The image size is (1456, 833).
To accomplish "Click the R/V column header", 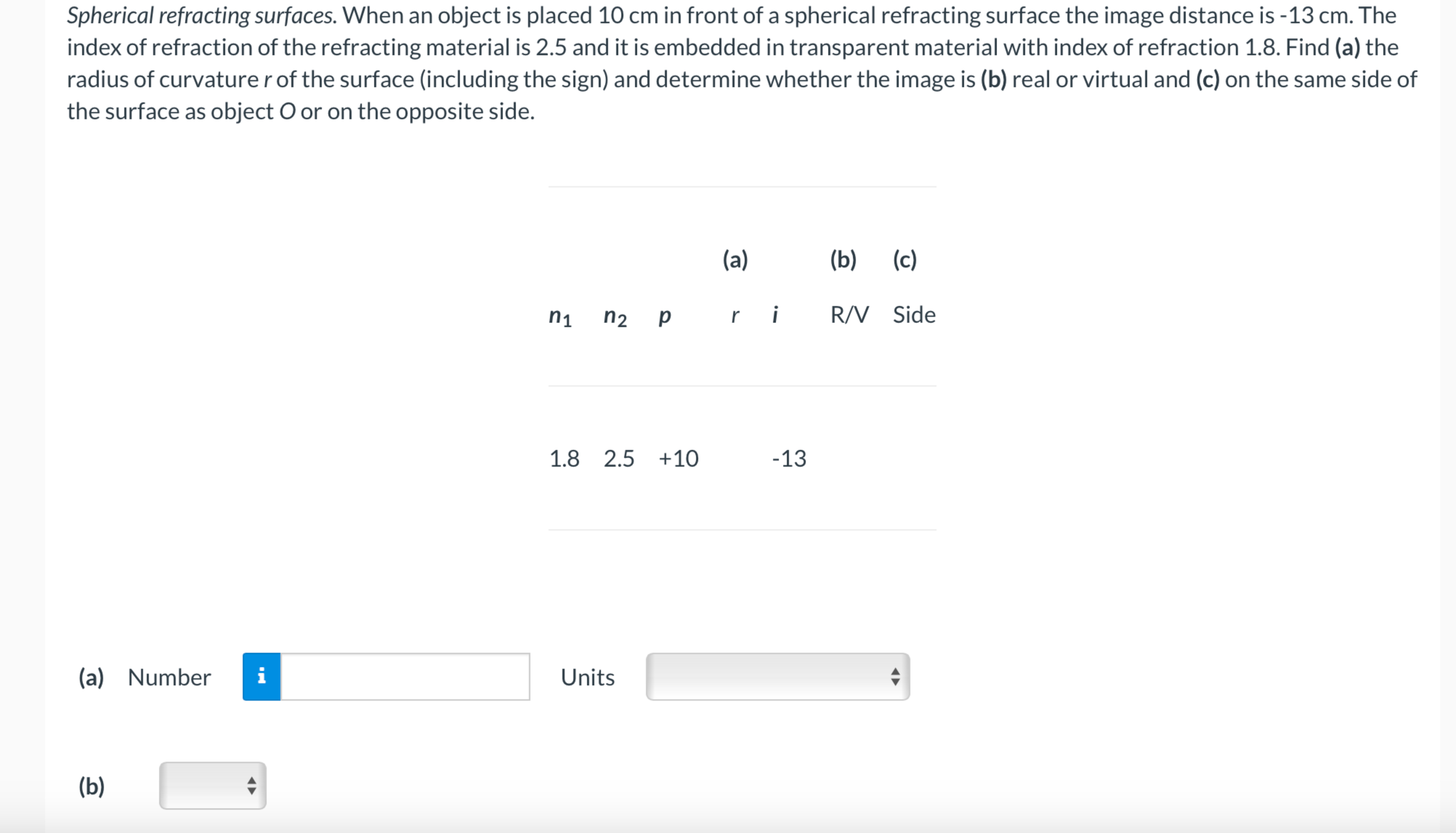I will click(x=849, y=315).
